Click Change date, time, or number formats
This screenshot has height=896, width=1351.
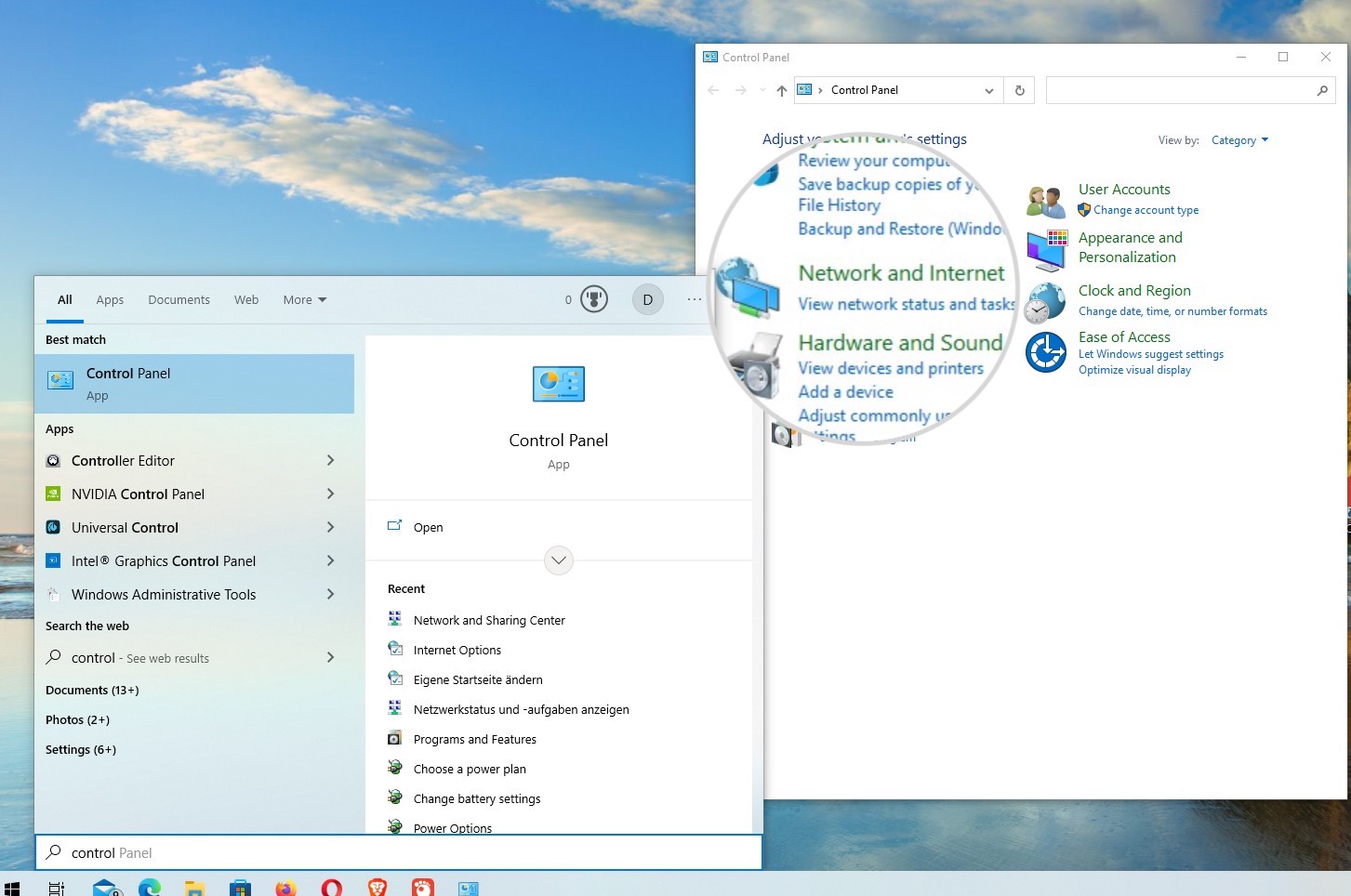point(1172,311)
